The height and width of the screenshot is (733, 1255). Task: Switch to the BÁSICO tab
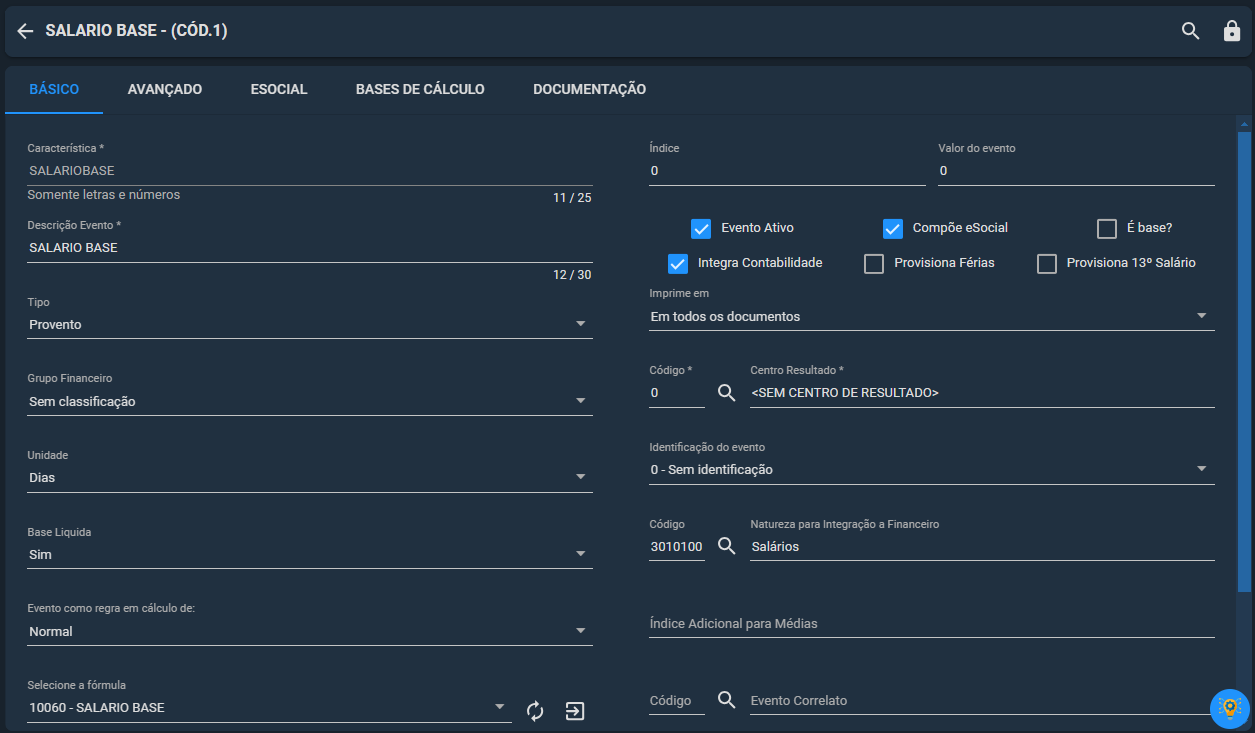click(54, 89)
